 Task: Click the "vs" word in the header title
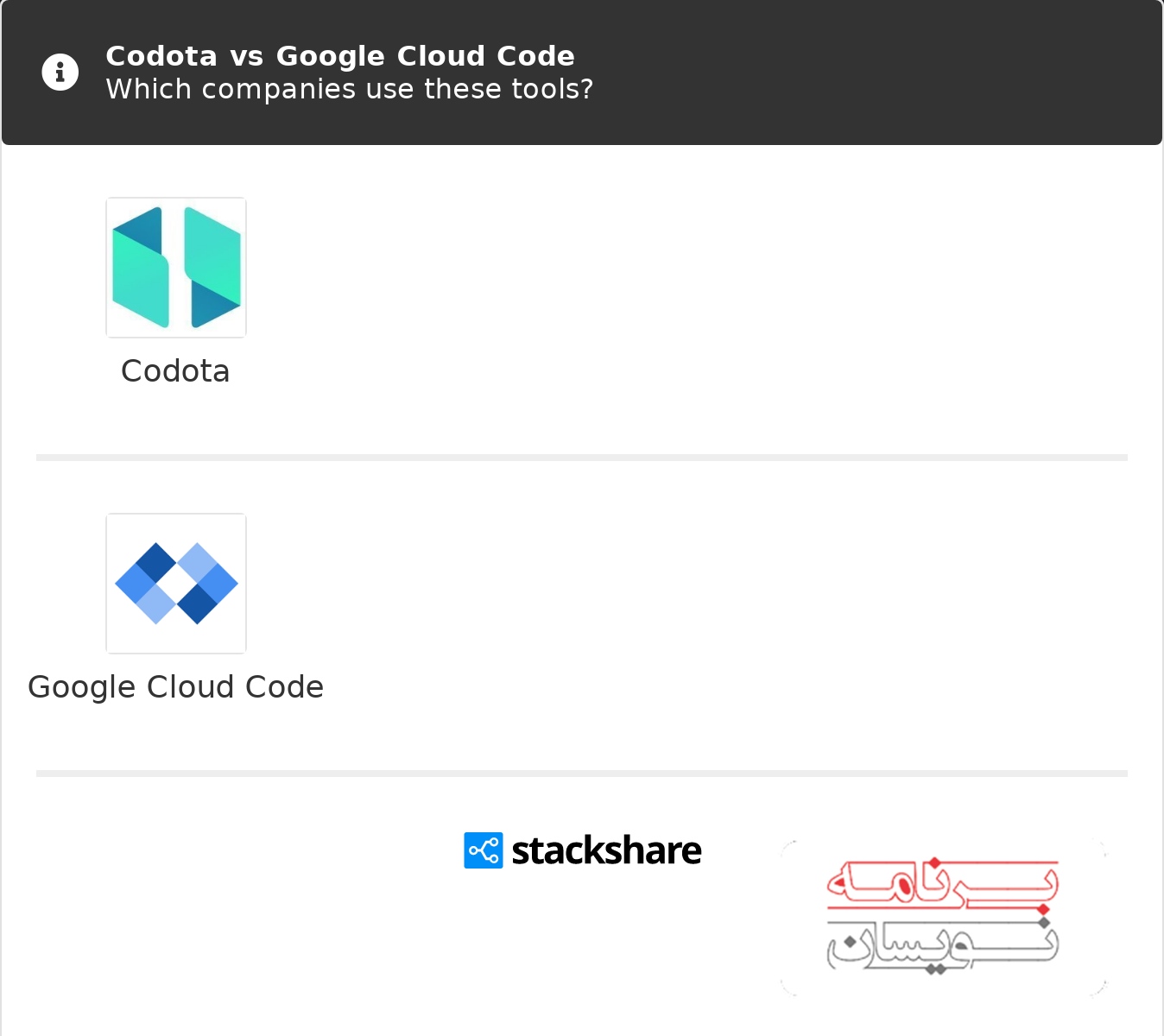[x=247, y=57]
